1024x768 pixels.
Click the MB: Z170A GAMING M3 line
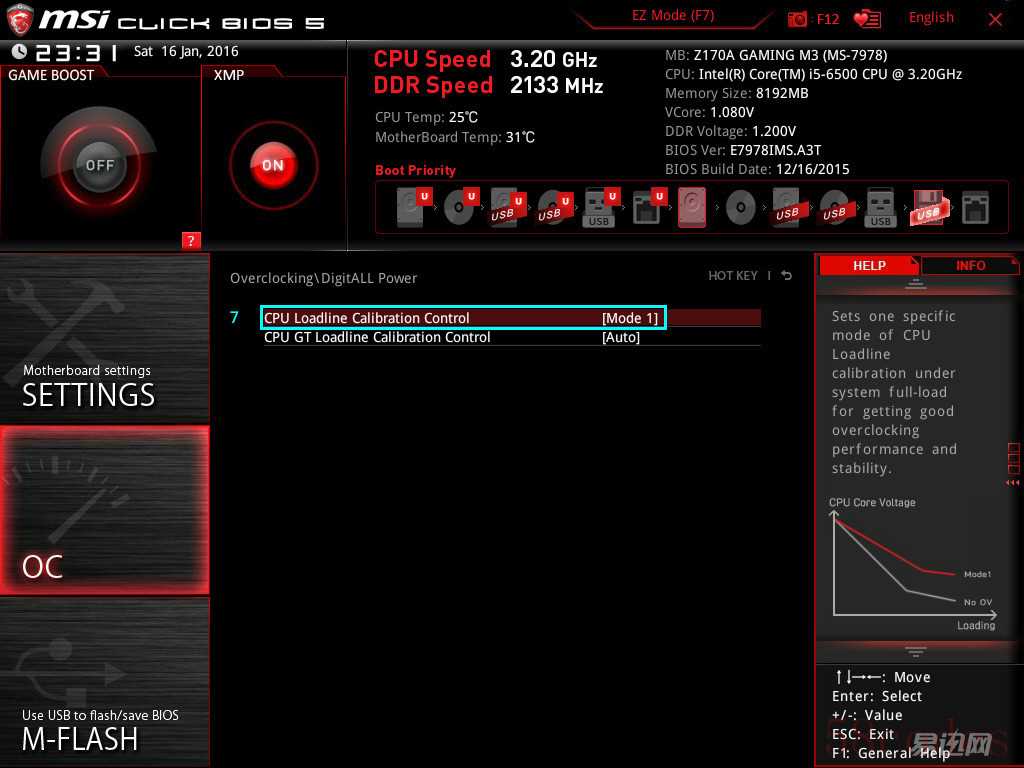click(776, 56)
